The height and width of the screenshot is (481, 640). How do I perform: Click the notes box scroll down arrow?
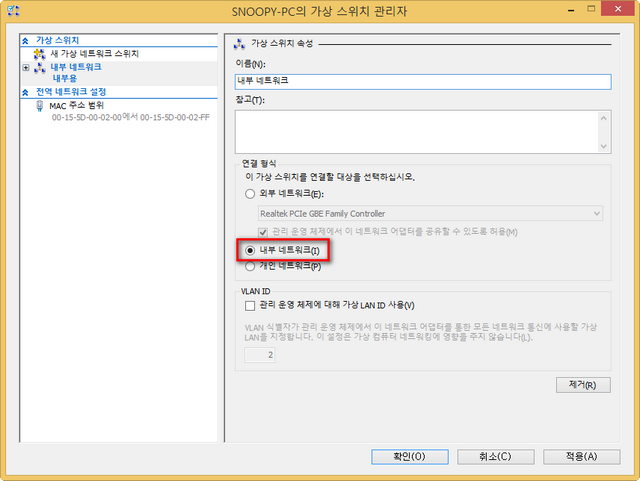pyautogui.click(x=604, y=146)
